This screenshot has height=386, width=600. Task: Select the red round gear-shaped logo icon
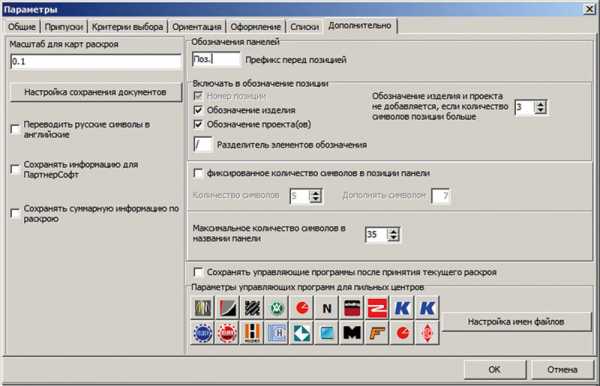pos(227,332)
